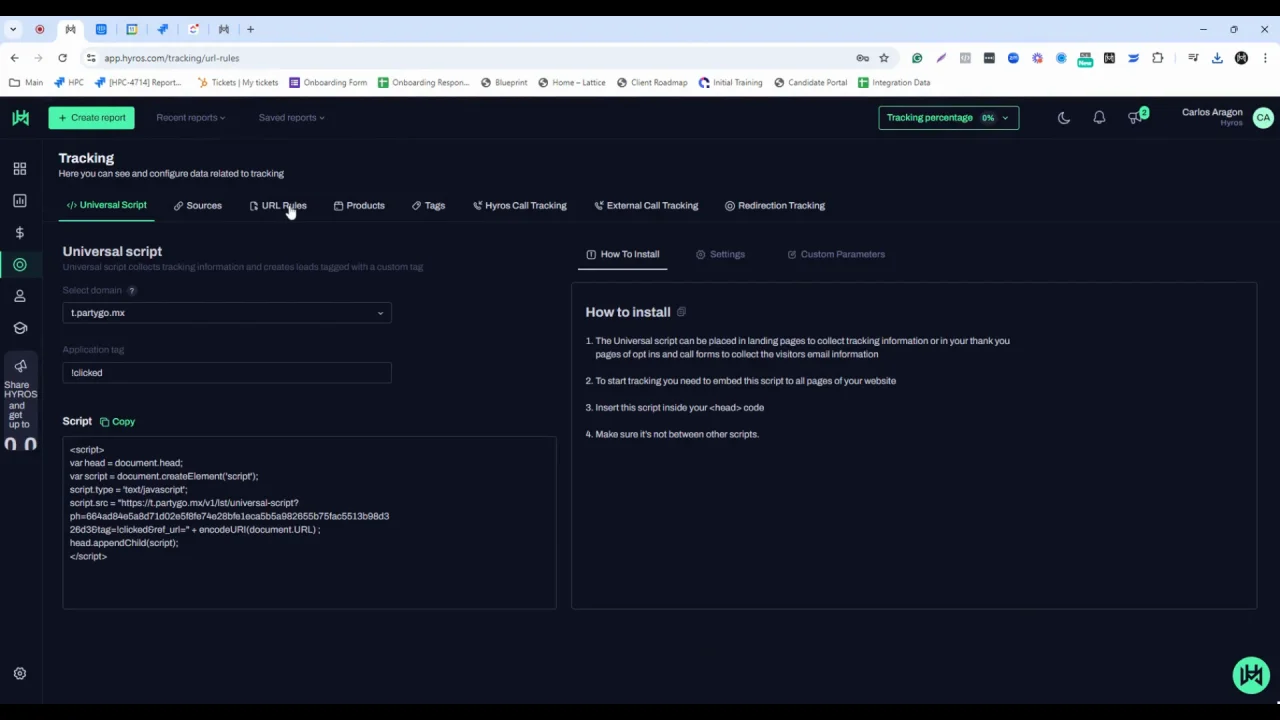Viewport: 1280px width, 720px height.
Task: Bookmark this page with the star icon
Action: coord(884,58)
